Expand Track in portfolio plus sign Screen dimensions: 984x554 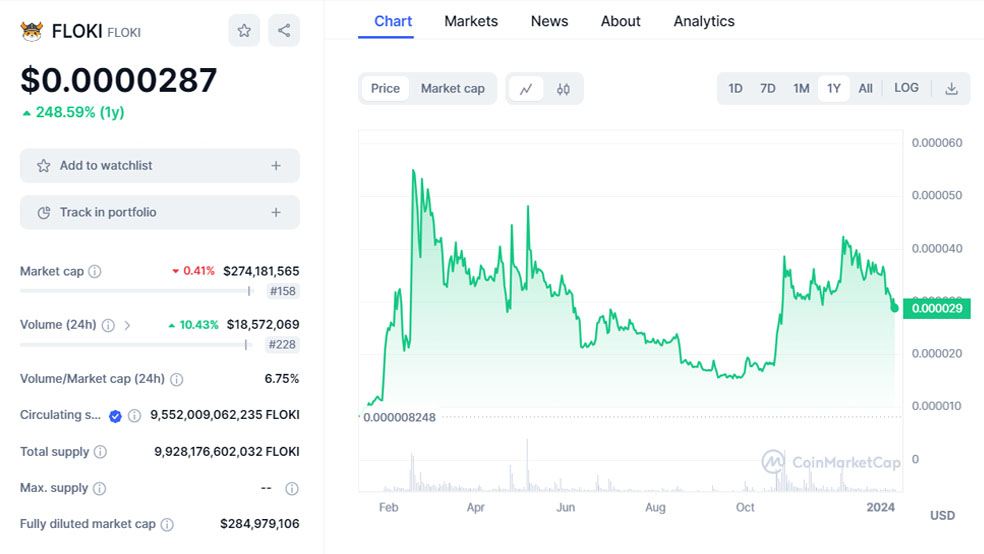pyautogui.click(x=276, y=213)
